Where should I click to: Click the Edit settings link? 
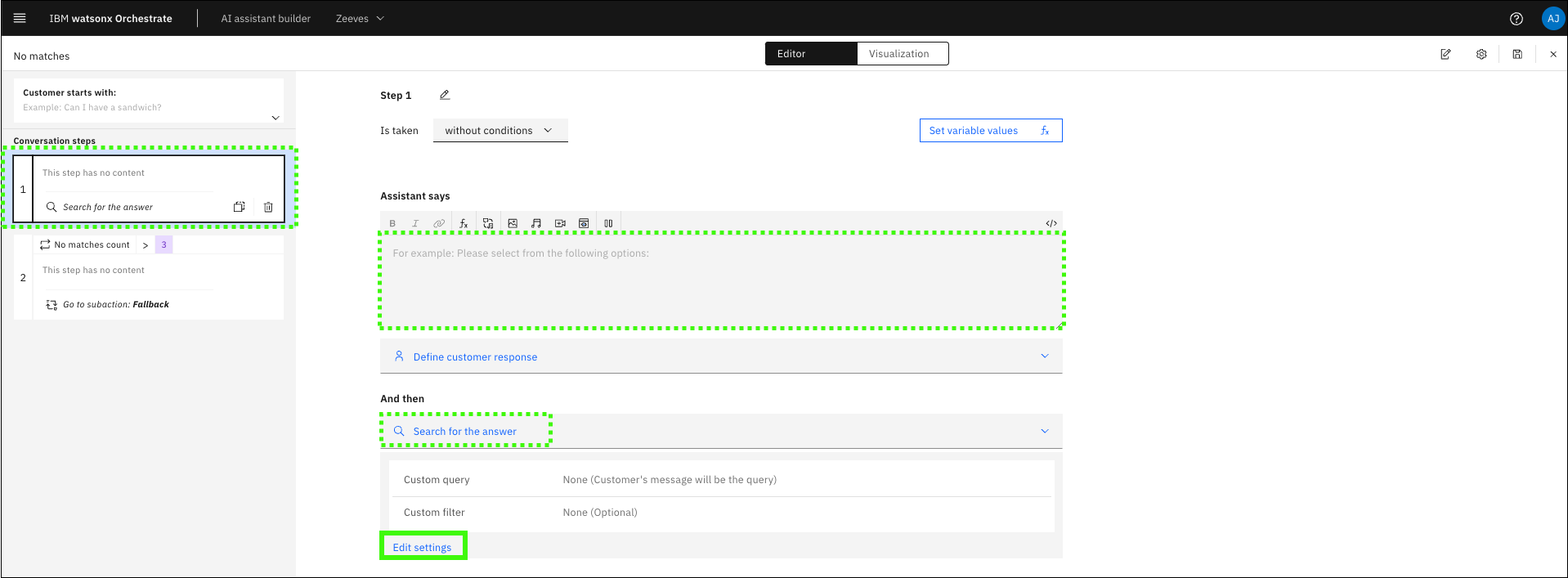(x=422, y=547)
